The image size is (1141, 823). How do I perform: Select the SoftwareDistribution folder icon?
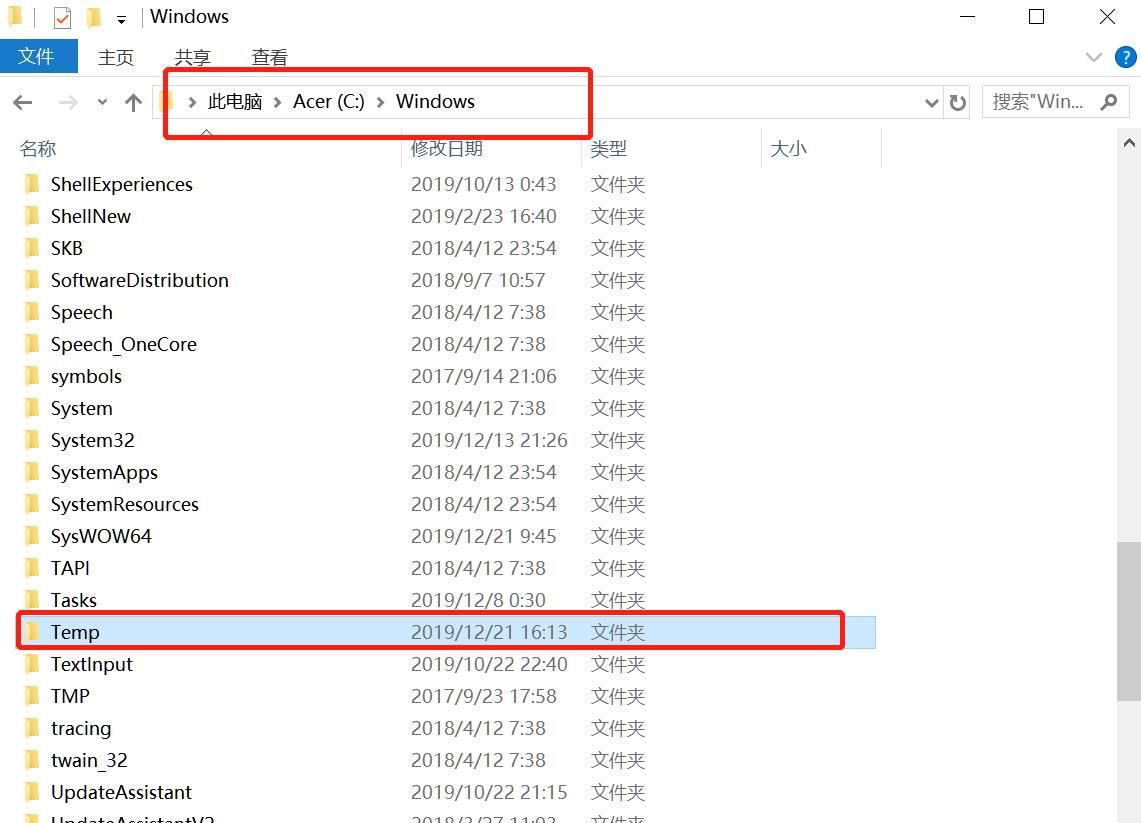tap(32, 279)
